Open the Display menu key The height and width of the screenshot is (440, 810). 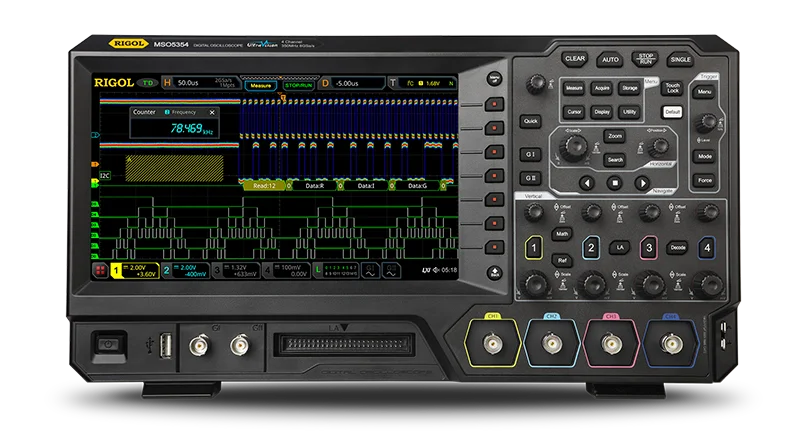pyautogui.click(x=602, y=112)
